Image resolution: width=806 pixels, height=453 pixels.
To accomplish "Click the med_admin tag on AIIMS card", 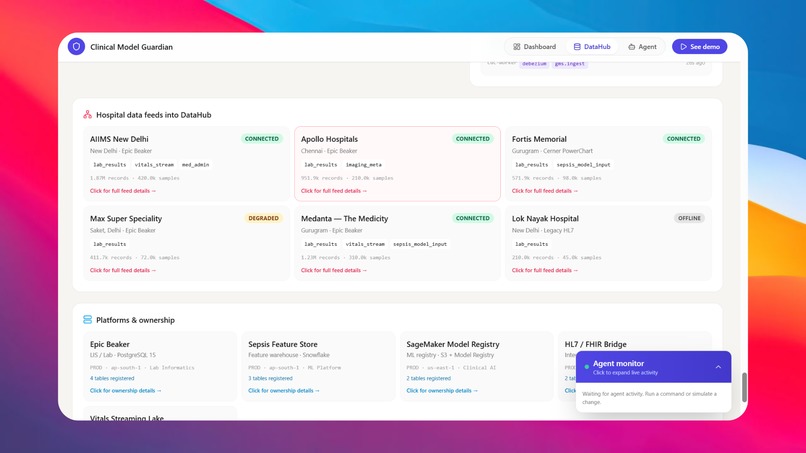I will click(x=195, y=165).
